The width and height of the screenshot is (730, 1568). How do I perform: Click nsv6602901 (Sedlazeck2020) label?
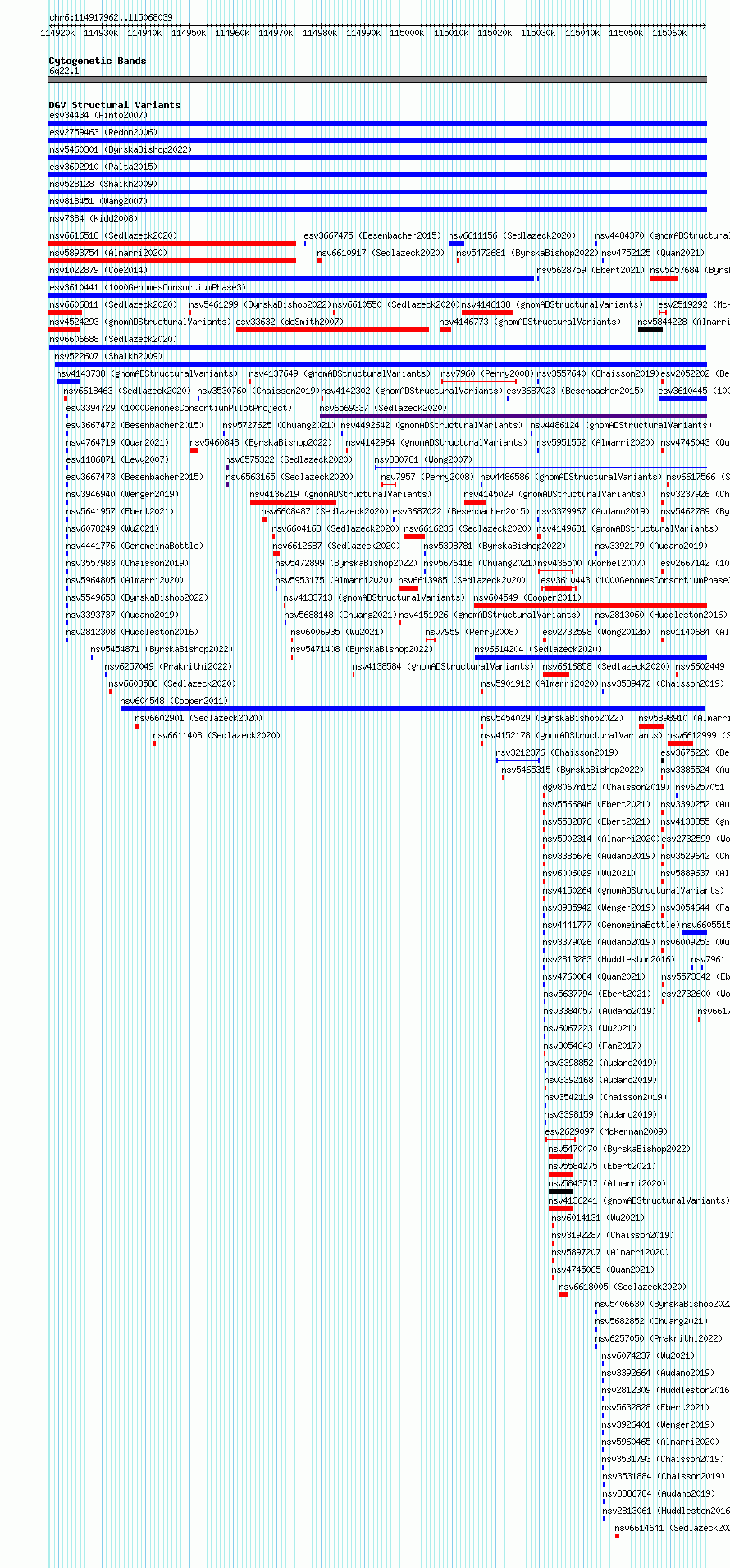(198, 719)
